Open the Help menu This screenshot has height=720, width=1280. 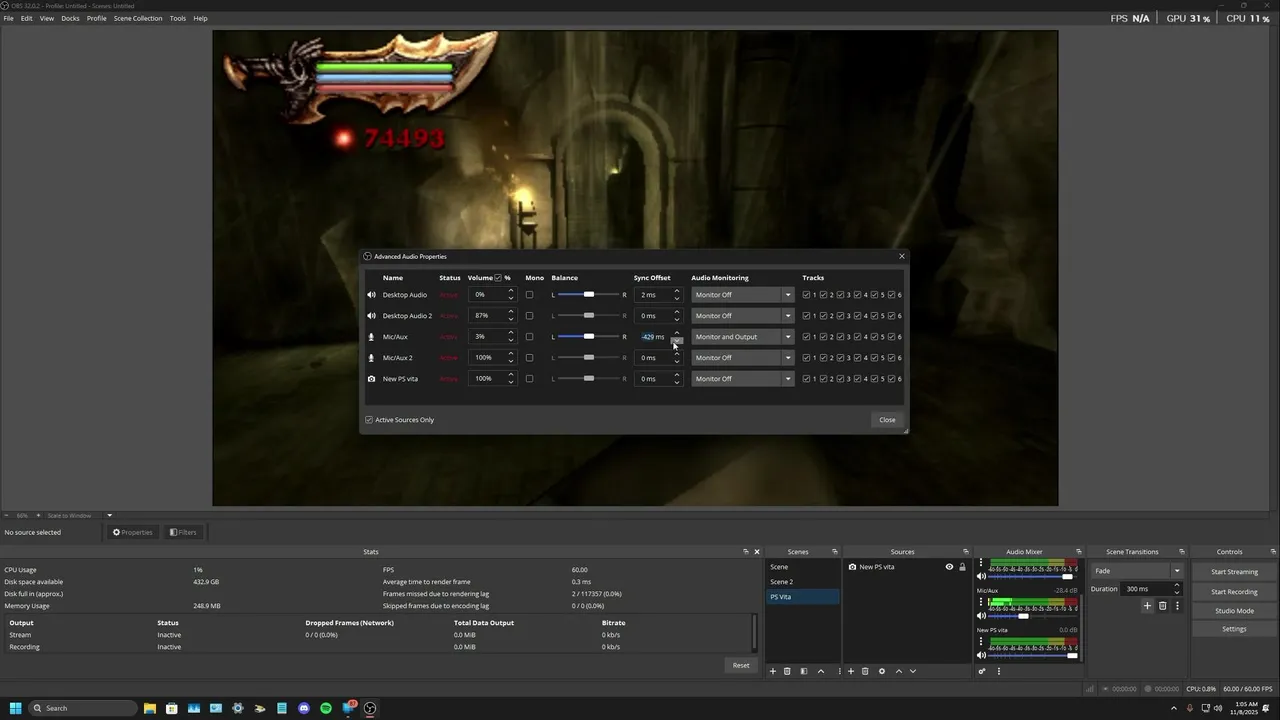pyautogui.click(x=200, y=18)
